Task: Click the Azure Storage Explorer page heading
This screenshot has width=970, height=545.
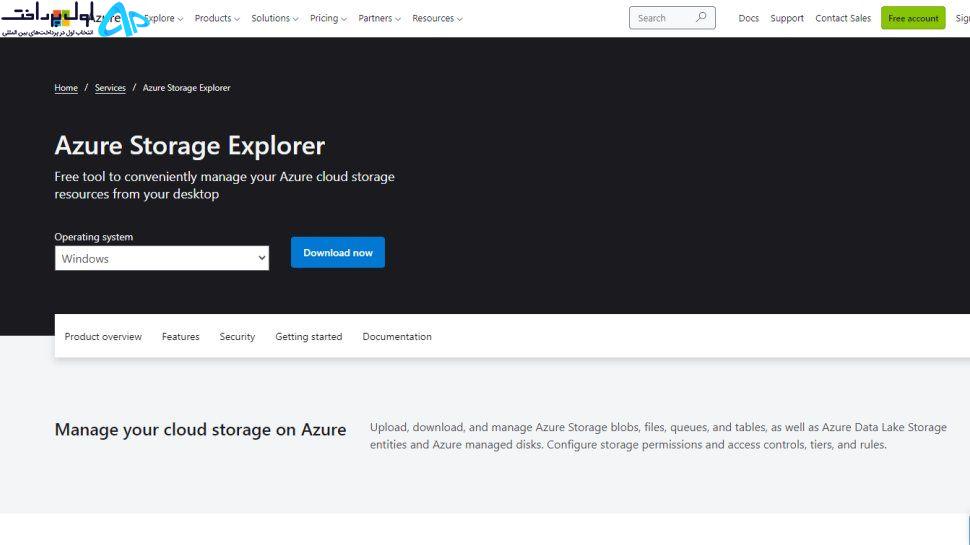Action: pos(190,146)
